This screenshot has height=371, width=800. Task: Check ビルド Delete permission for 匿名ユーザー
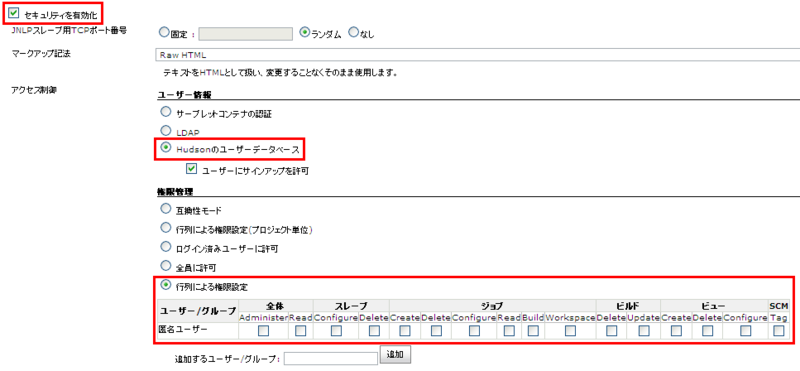611,331
